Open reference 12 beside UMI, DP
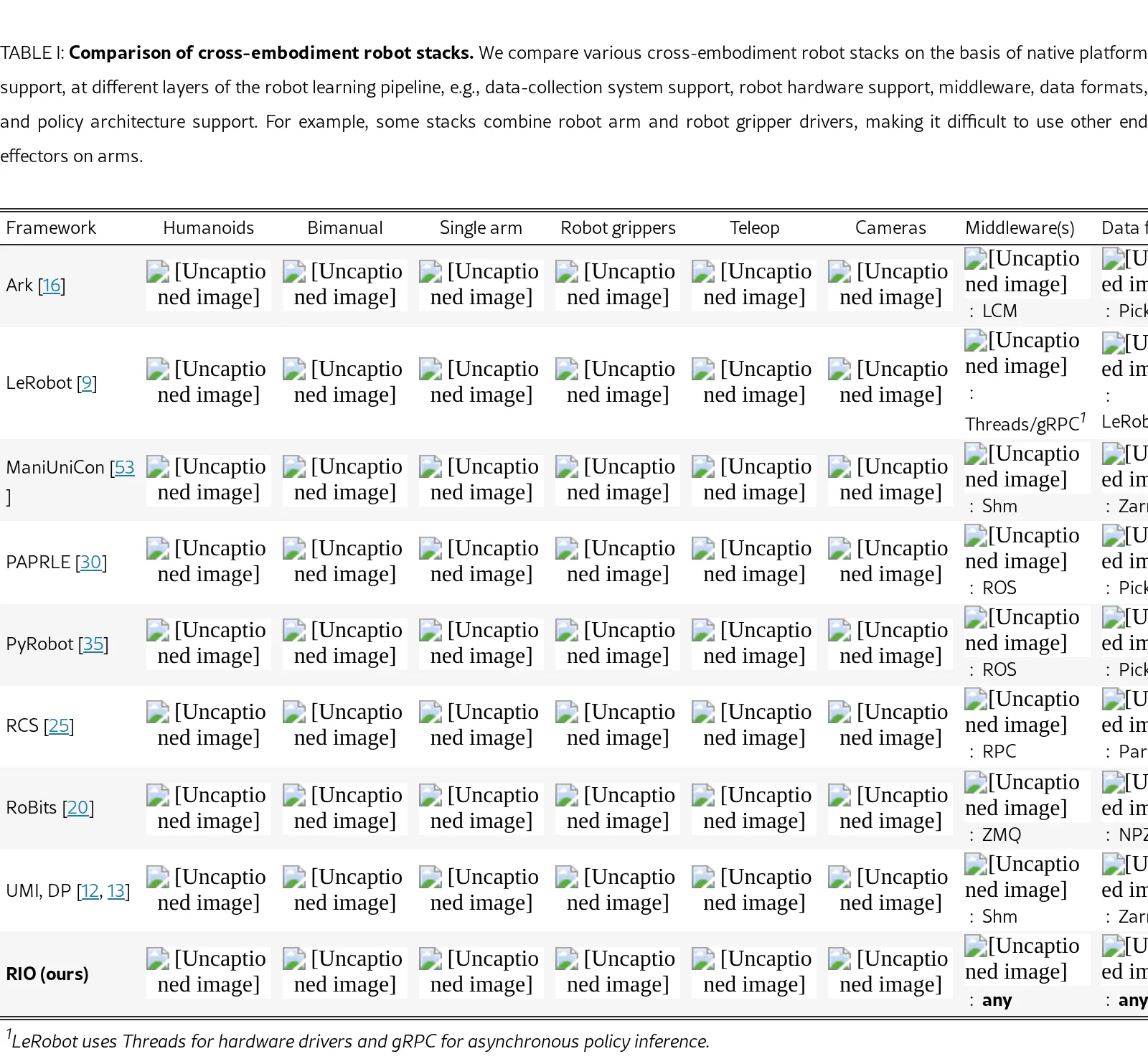This screenshot has width=1148, height=1059. 90,891
